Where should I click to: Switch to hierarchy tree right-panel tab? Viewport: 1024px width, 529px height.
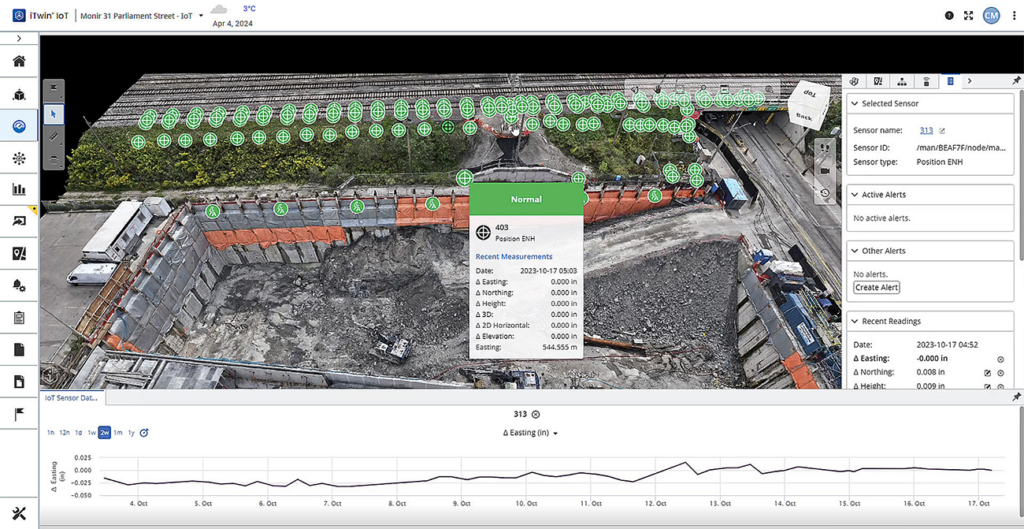pyautogui.click(x=901, y=81)
